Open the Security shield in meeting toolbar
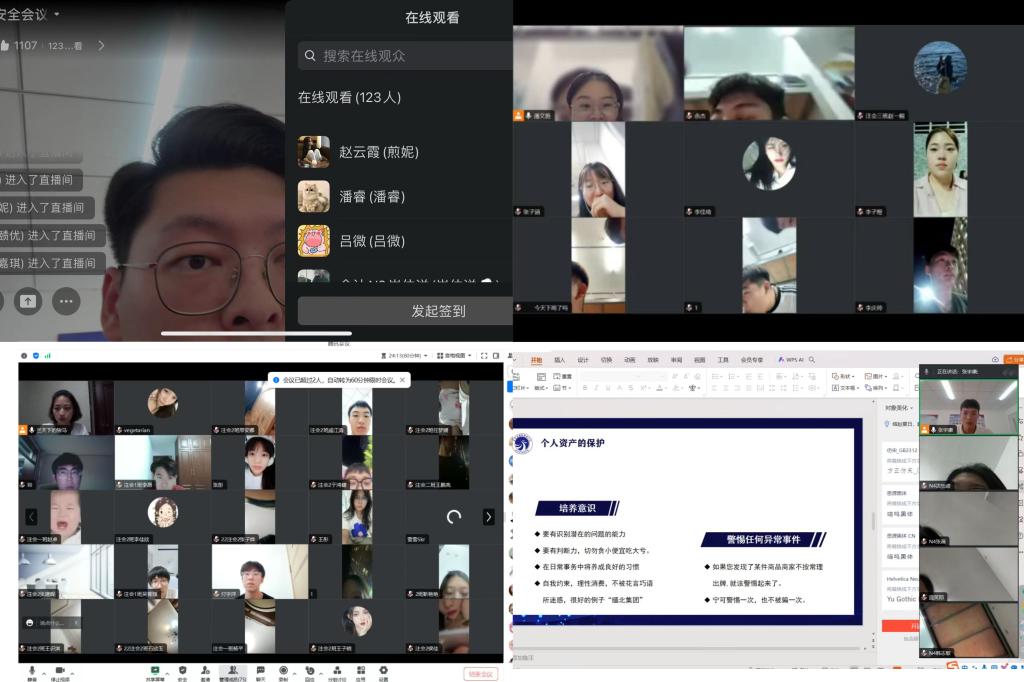This screenshot has width=1024, height=682. point(182,672)
